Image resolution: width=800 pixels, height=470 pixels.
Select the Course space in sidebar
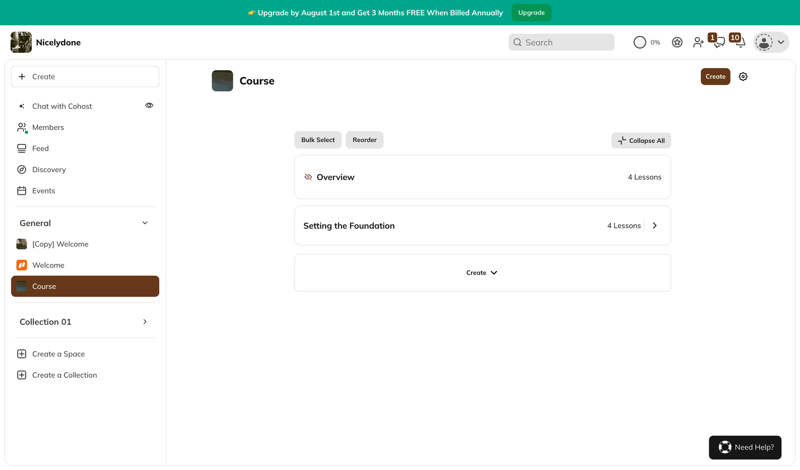click(x=85, y=286)
